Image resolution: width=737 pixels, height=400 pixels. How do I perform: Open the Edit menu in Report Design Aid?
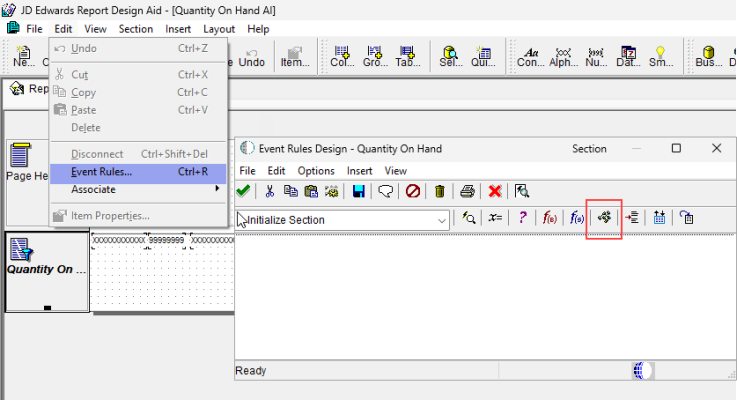coord(63,29)
